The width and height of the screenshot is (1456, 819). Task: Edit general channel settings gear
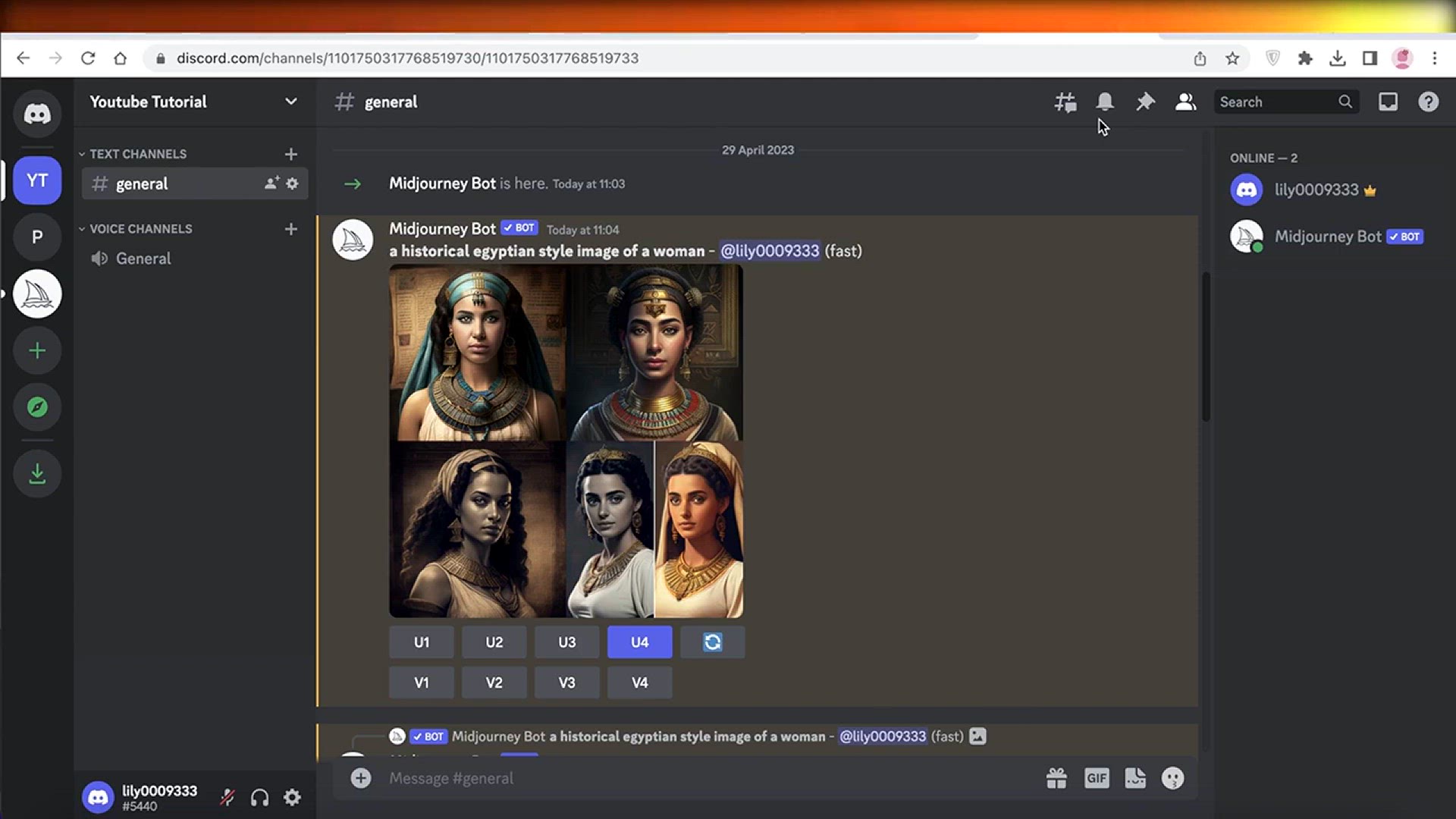292,184
